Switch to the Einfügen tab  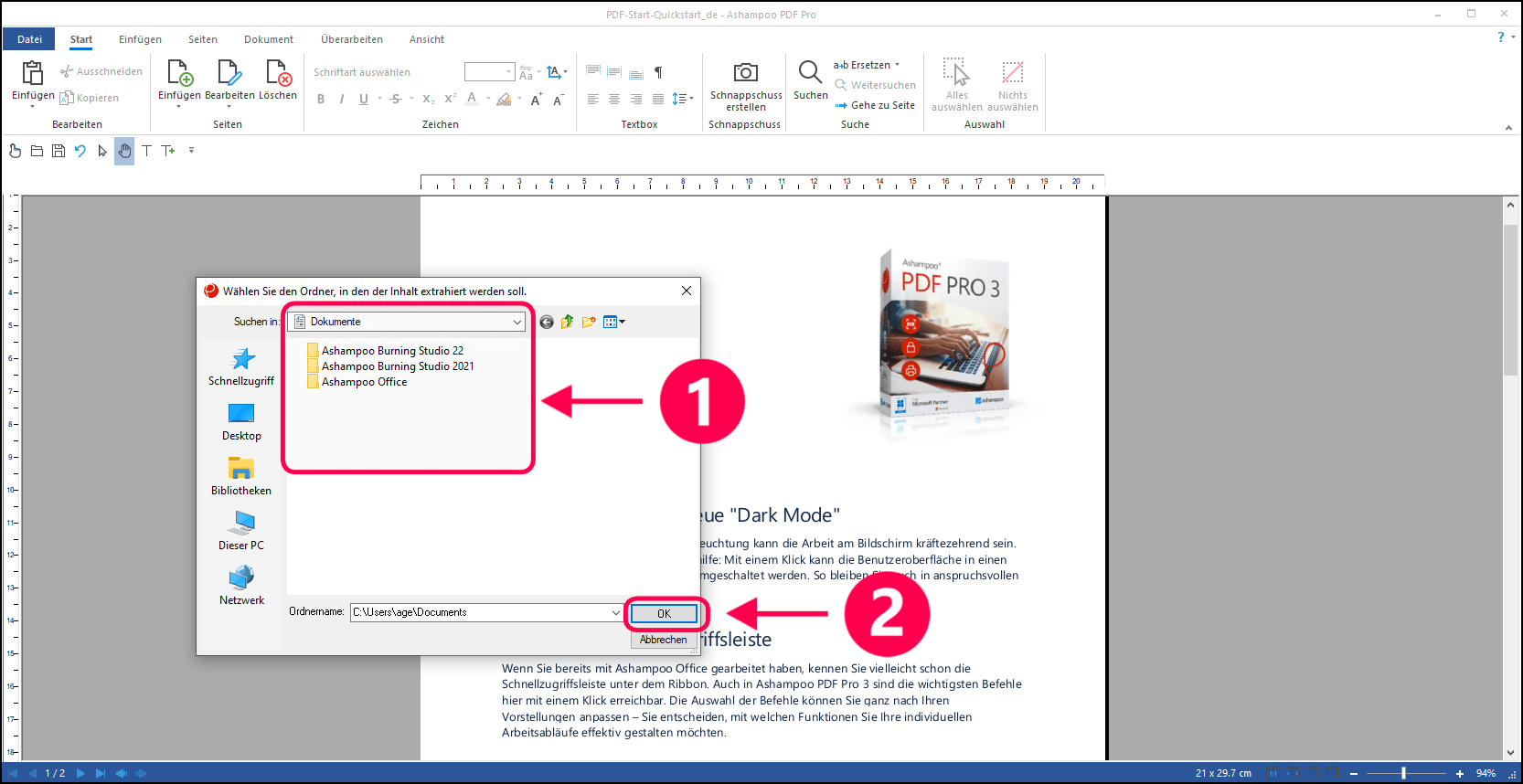[x=140, y=39]
